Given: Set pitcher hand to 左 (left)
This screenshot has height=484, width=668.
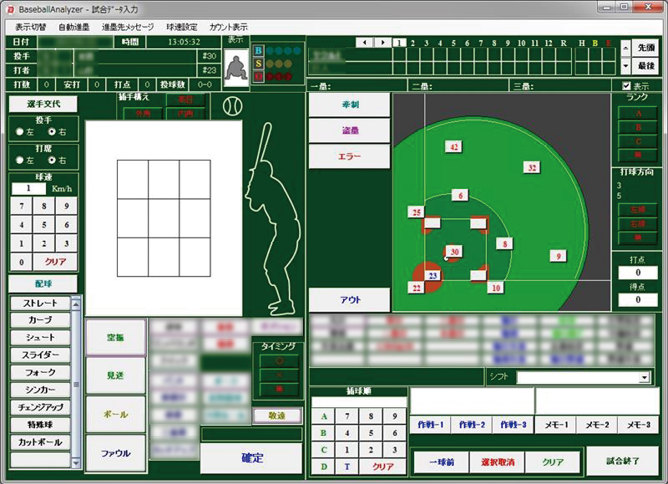Looking at the screenshot, I should [20, 132].
